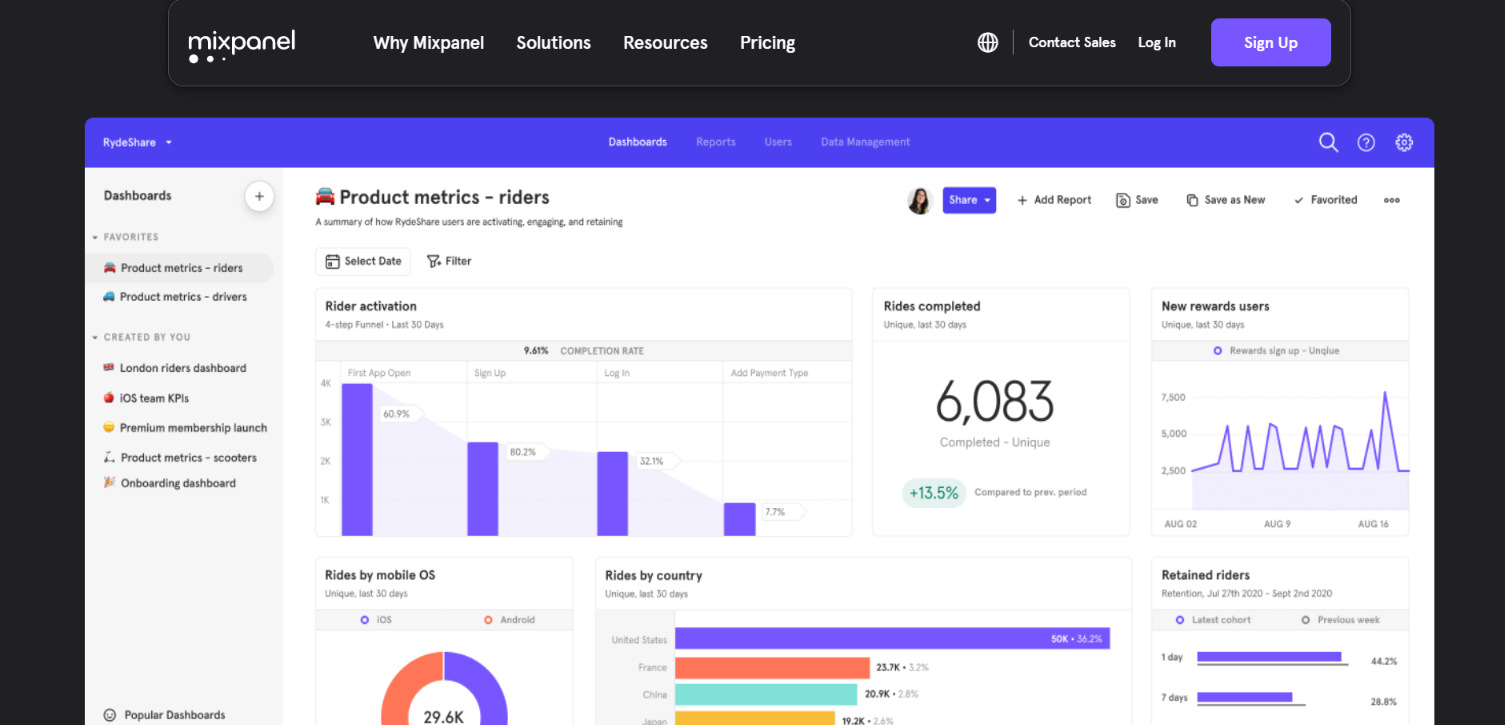Viewport: 1505px width, 725px height.
Task: Click the flag icon for London riders dashboard
Action: (109, 368)
